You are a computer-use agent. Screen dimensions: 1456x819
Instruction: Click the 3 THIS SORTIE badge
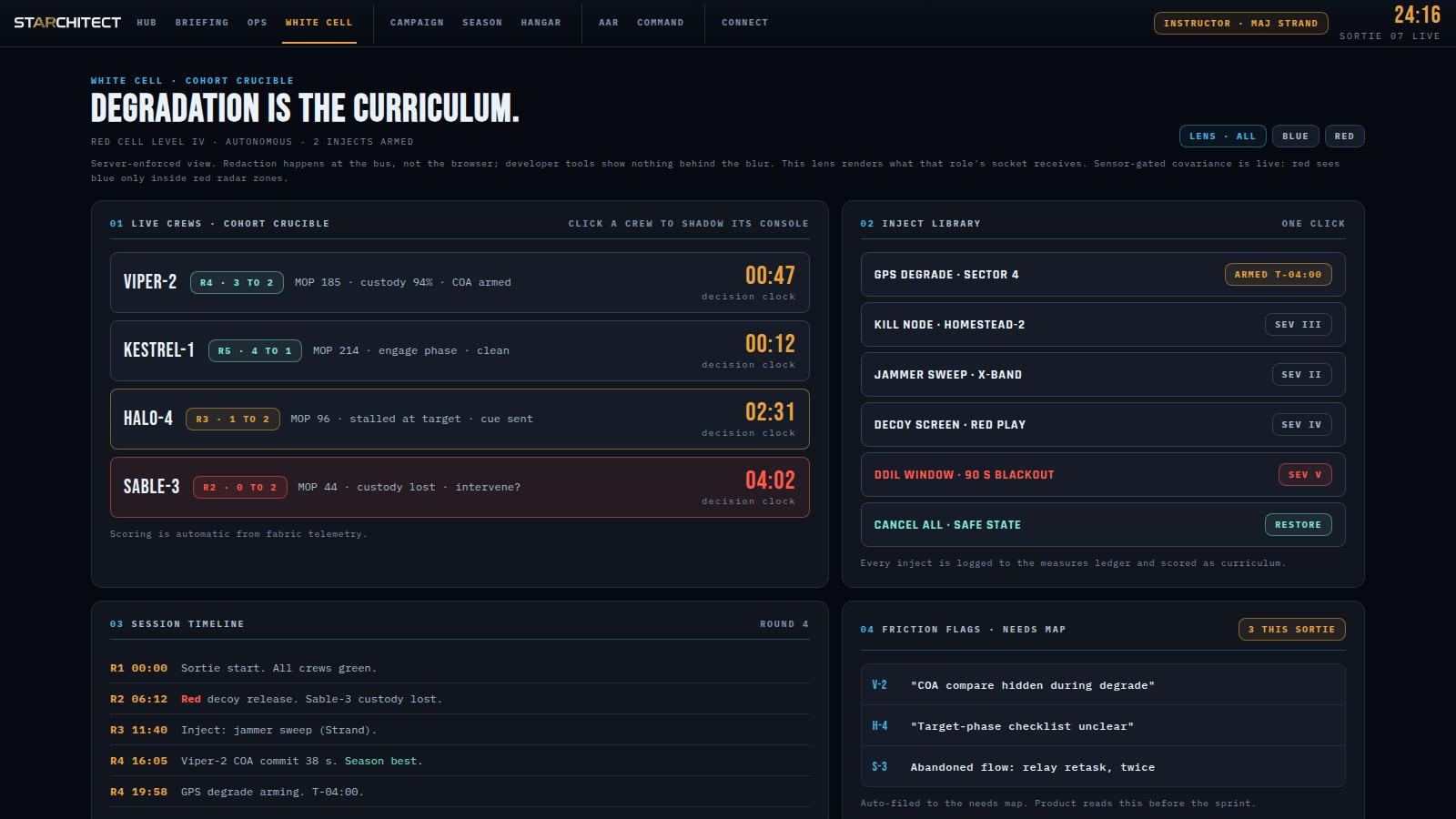click(1291, 629)
